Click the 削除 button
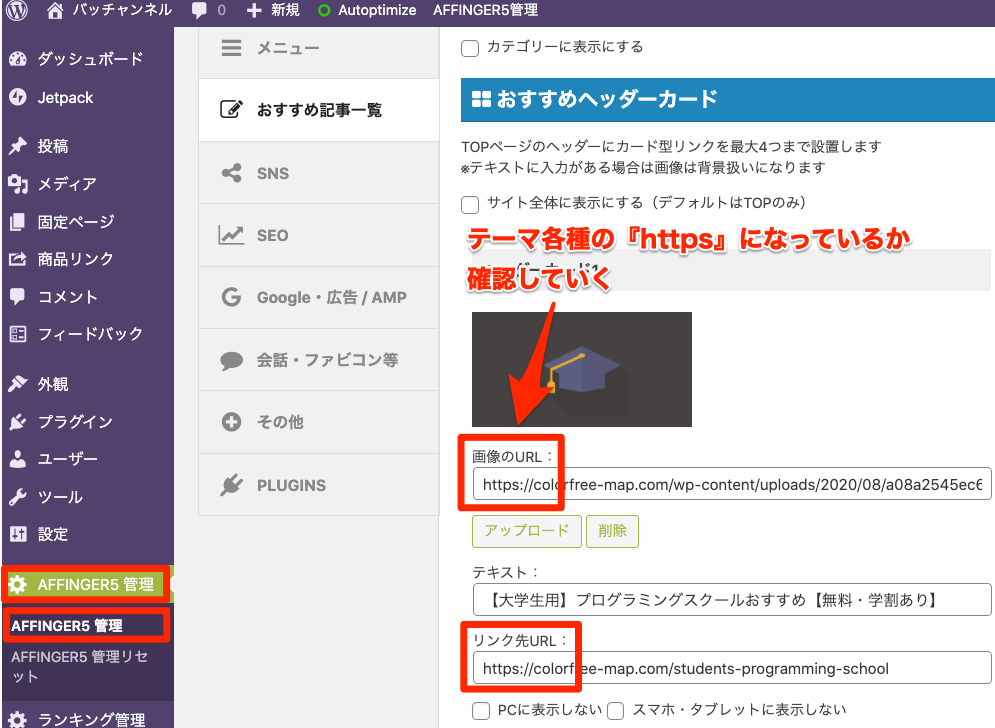This screenshot has height=728, width=995. point(612,531)
